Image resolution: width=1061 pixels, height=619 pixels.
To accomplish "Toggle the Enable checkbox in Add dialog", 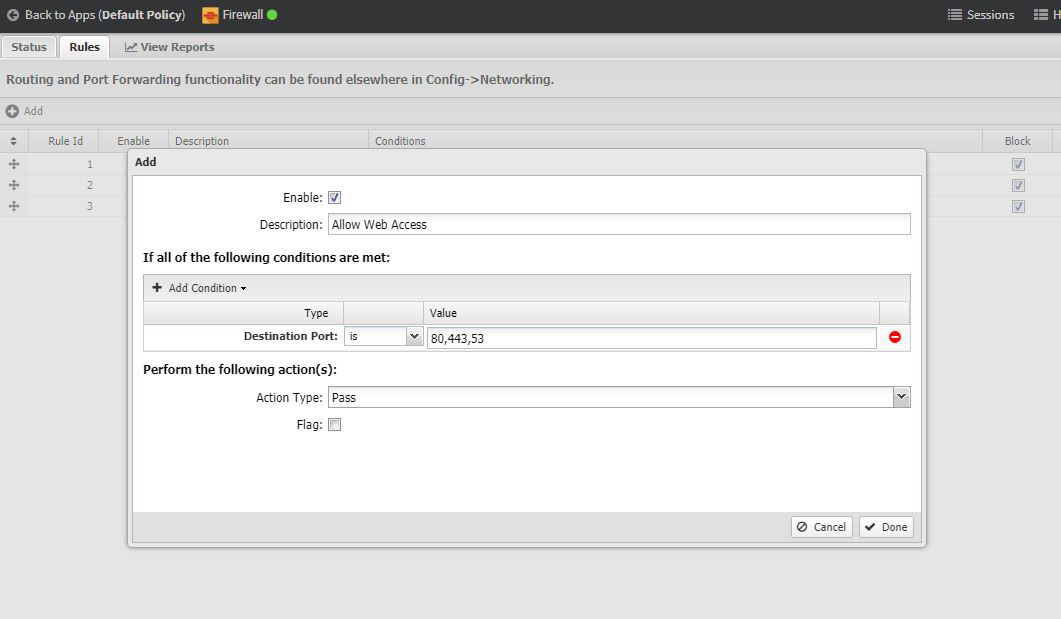I will (335, 198).
